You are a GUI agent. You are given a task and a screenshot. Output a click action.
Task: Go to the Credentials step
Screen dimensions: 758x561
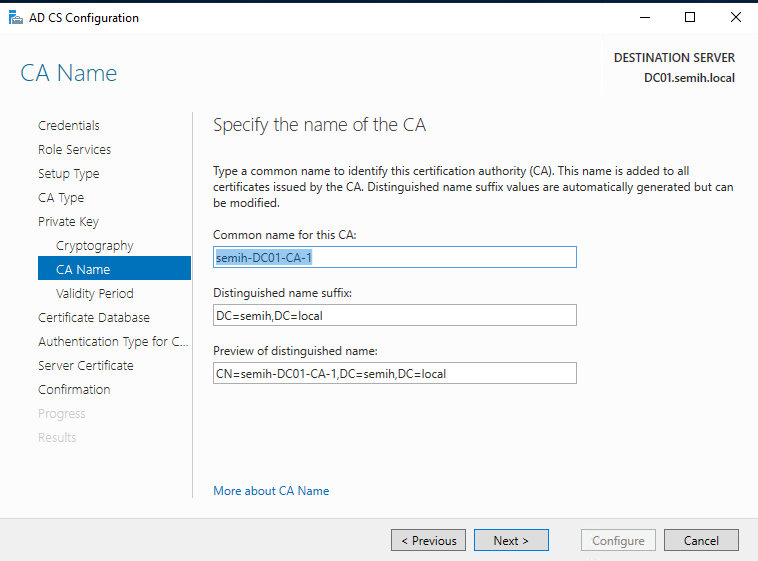(x=69, y=125)
